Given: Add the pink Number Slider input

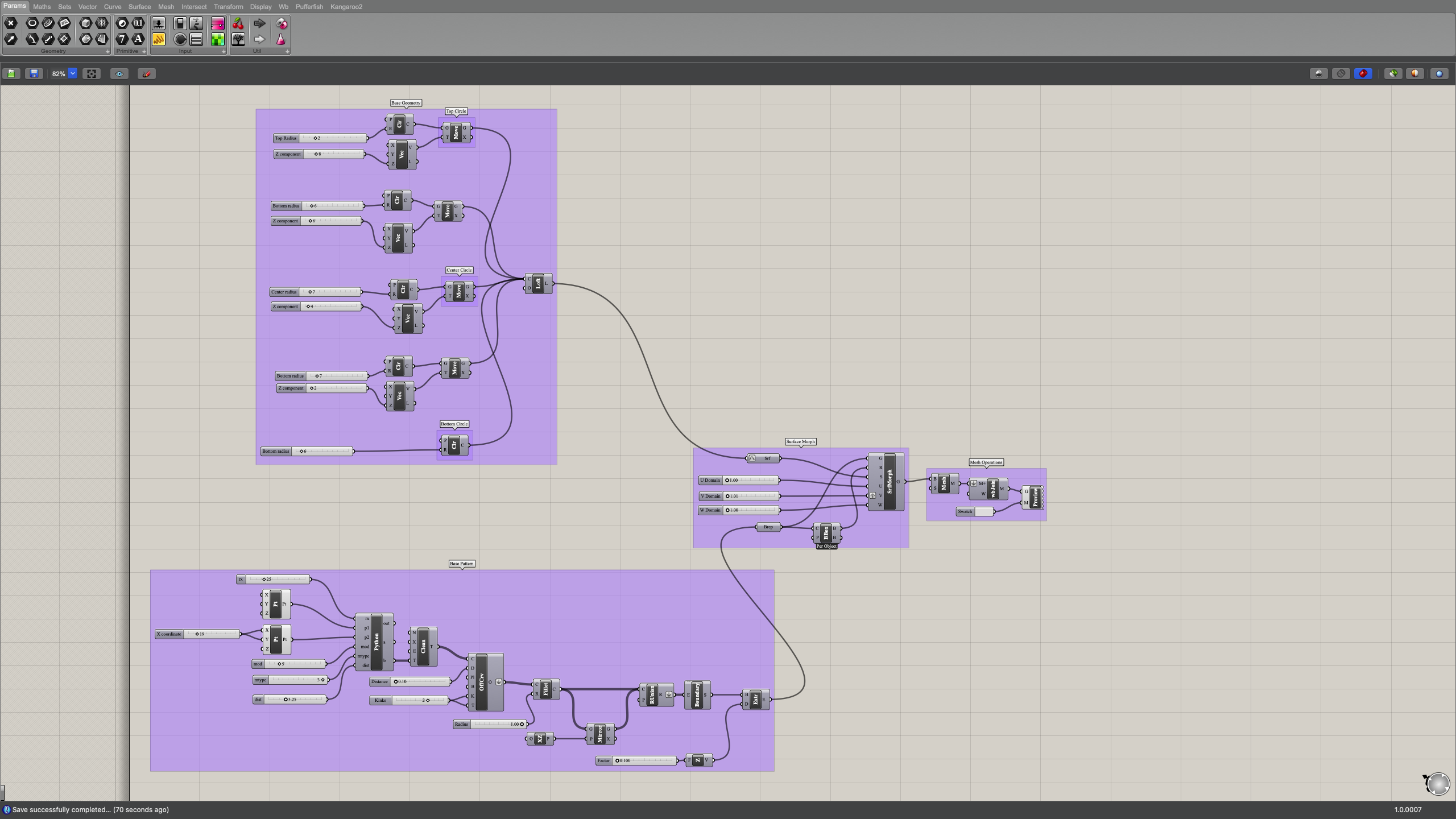Looking at the screenshot, I should coord(218,23).
